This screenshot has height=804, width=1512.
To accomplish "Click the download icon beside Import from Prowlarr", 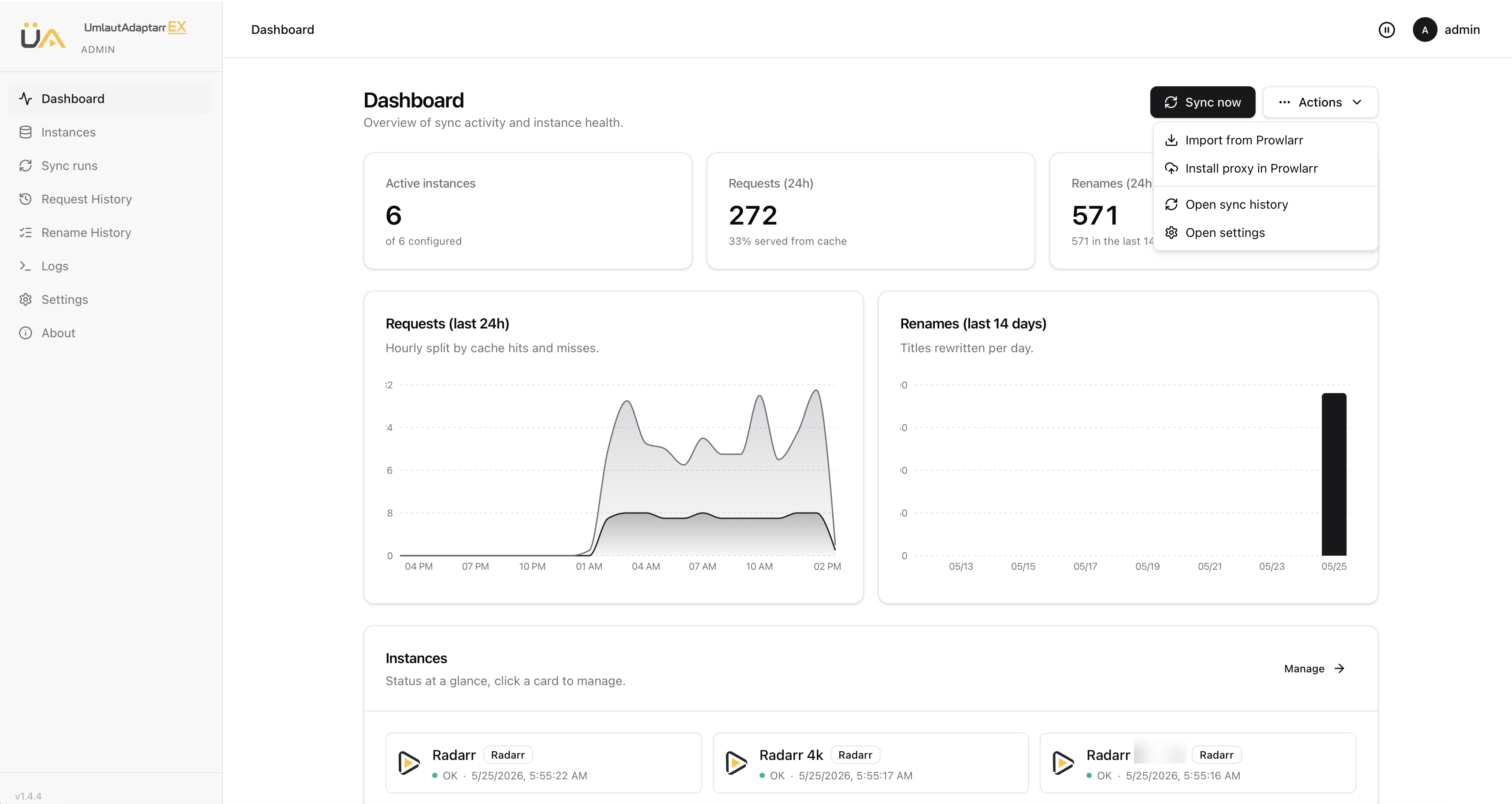I will point(1171,140).
